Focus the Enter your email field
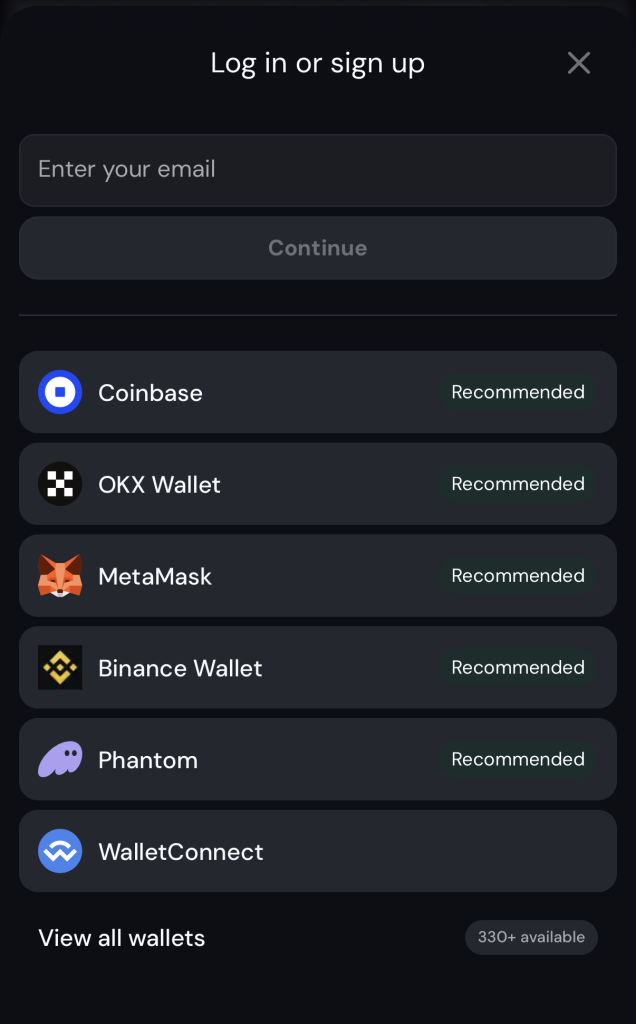 [318, 170]
